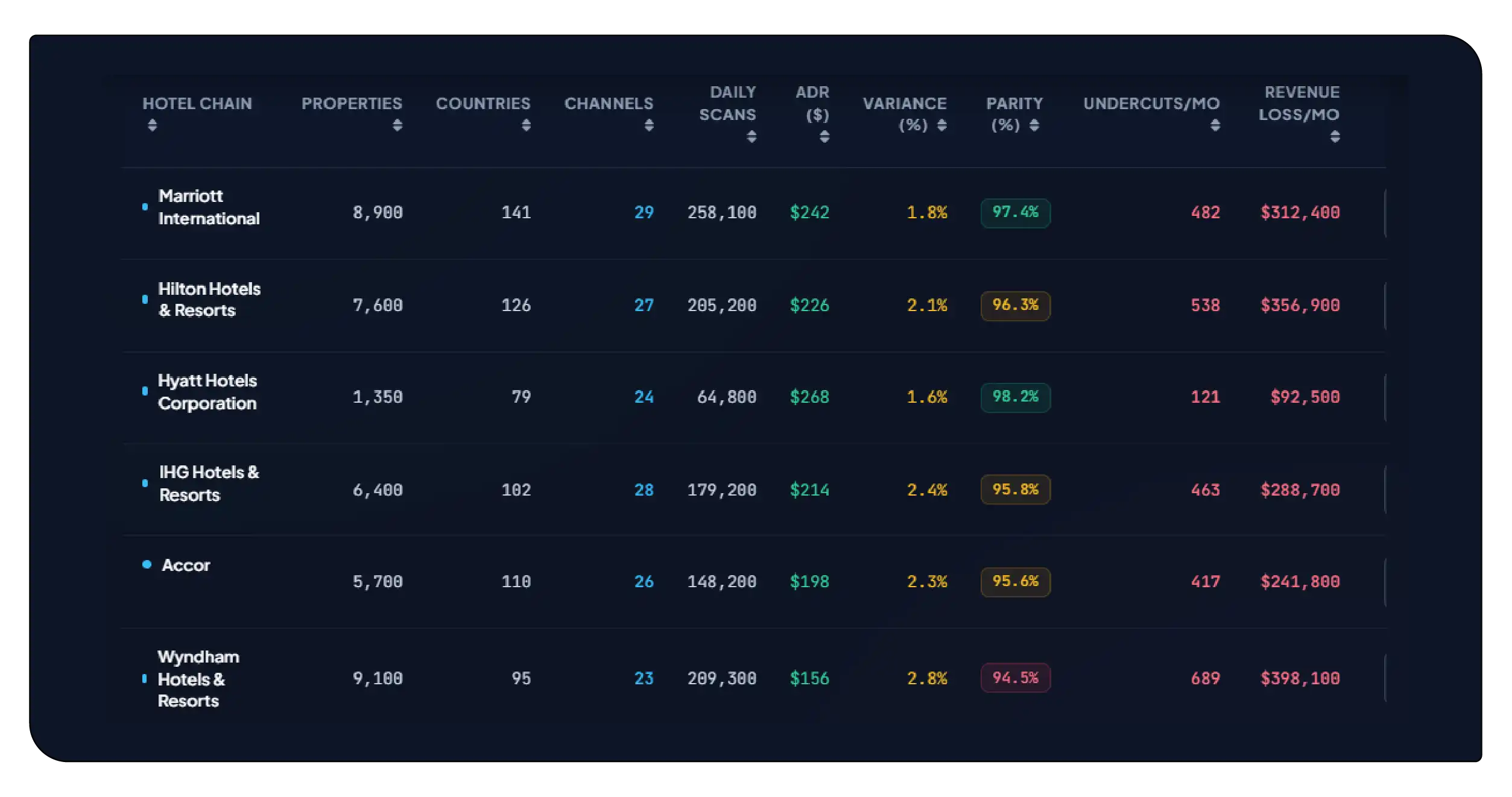The image size is (1512, 797).
Task: Click Hyatt's 24 channels value
Action: click(644, 397)
